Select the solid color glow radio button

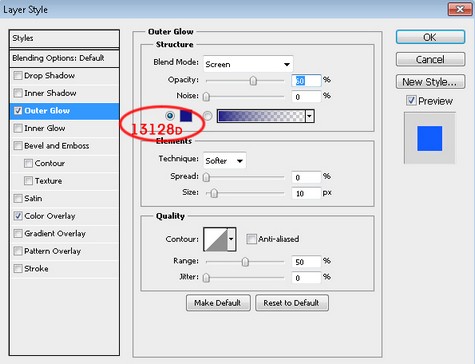coord(170,116)
